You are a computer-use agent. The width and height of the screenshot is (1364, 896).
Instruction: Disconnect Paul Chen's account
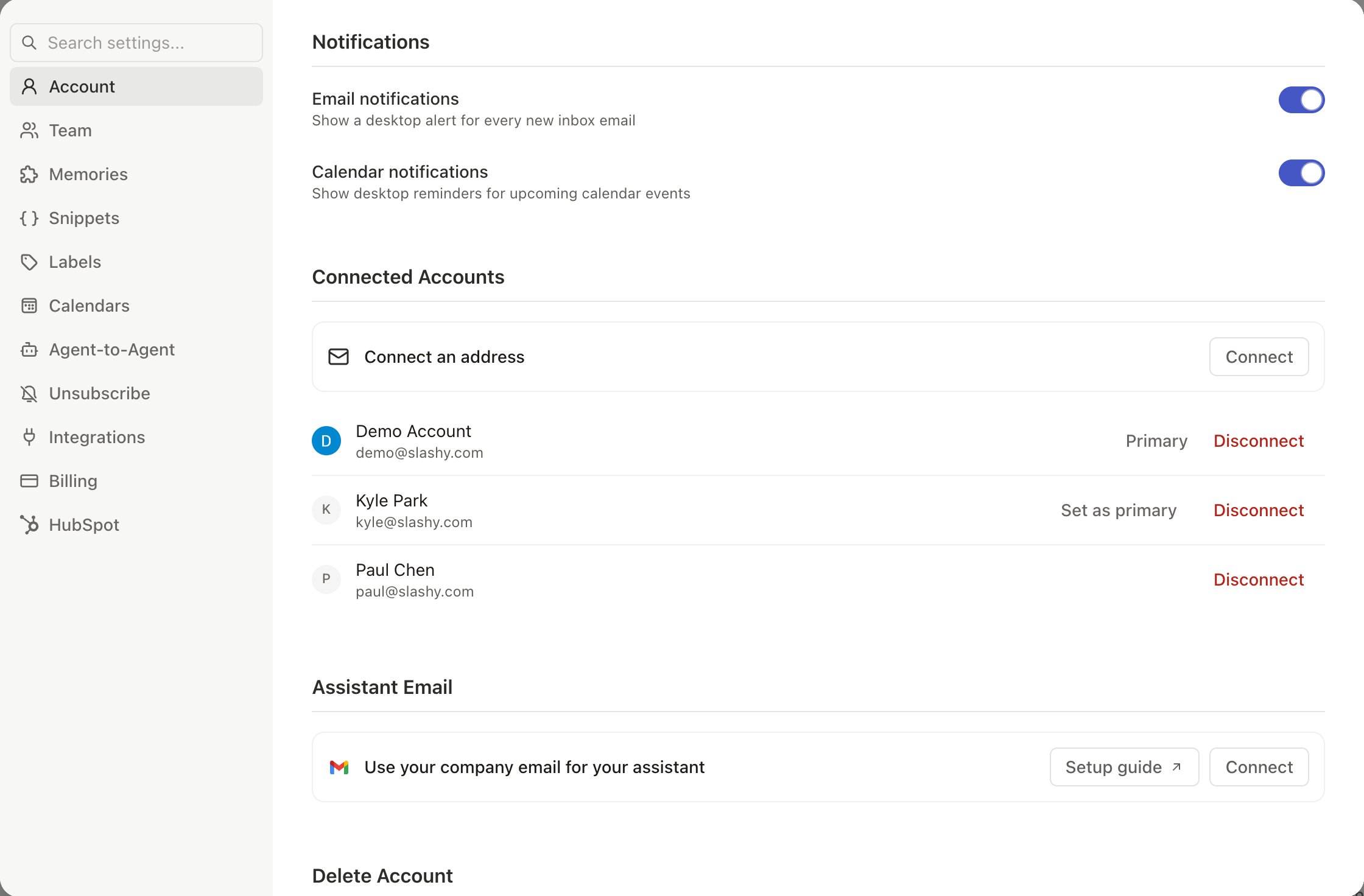[1259, 579]
